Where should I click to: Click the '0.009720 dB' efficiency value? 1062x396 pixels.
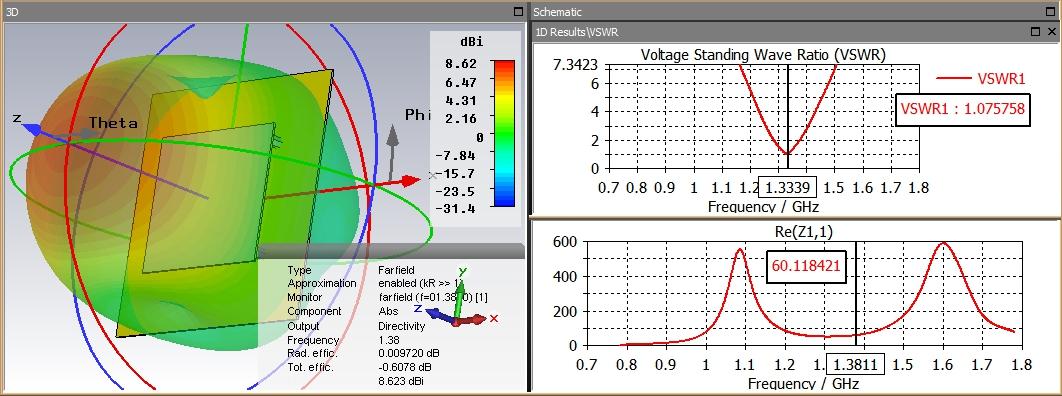410,353
